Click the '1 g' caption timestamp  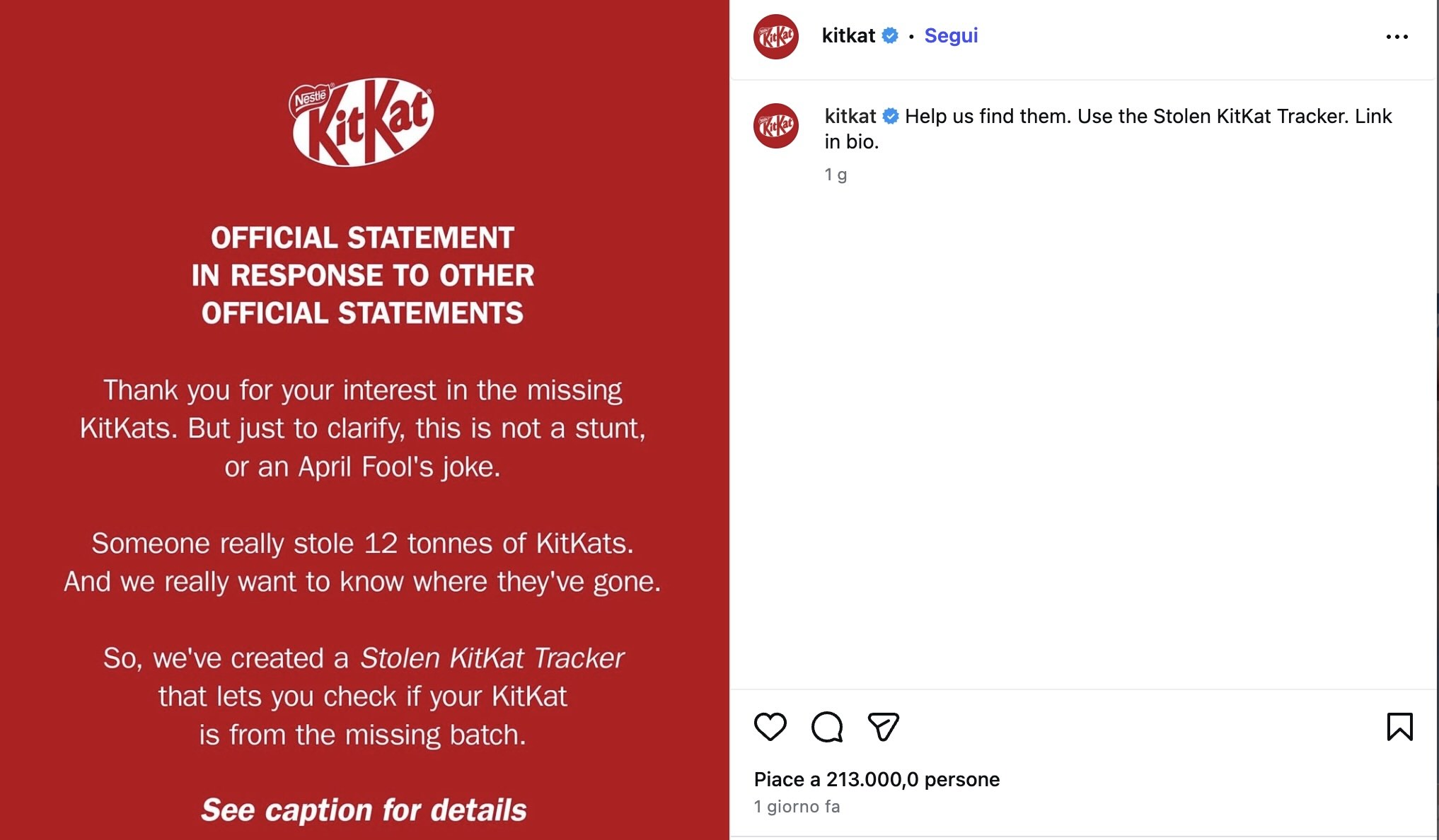pyautogui.click(x=836, y=175)
